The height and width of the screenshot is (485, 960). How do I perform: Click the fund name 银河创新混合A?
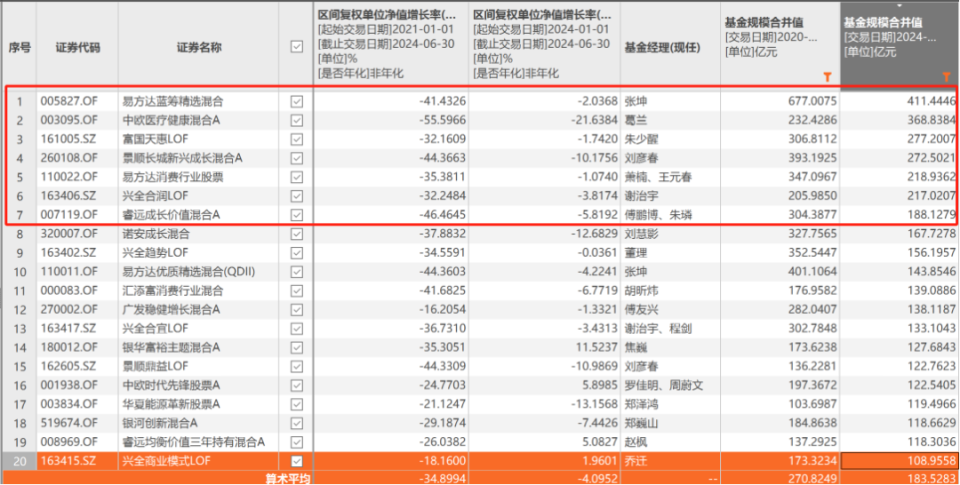[x=162, y=423]
